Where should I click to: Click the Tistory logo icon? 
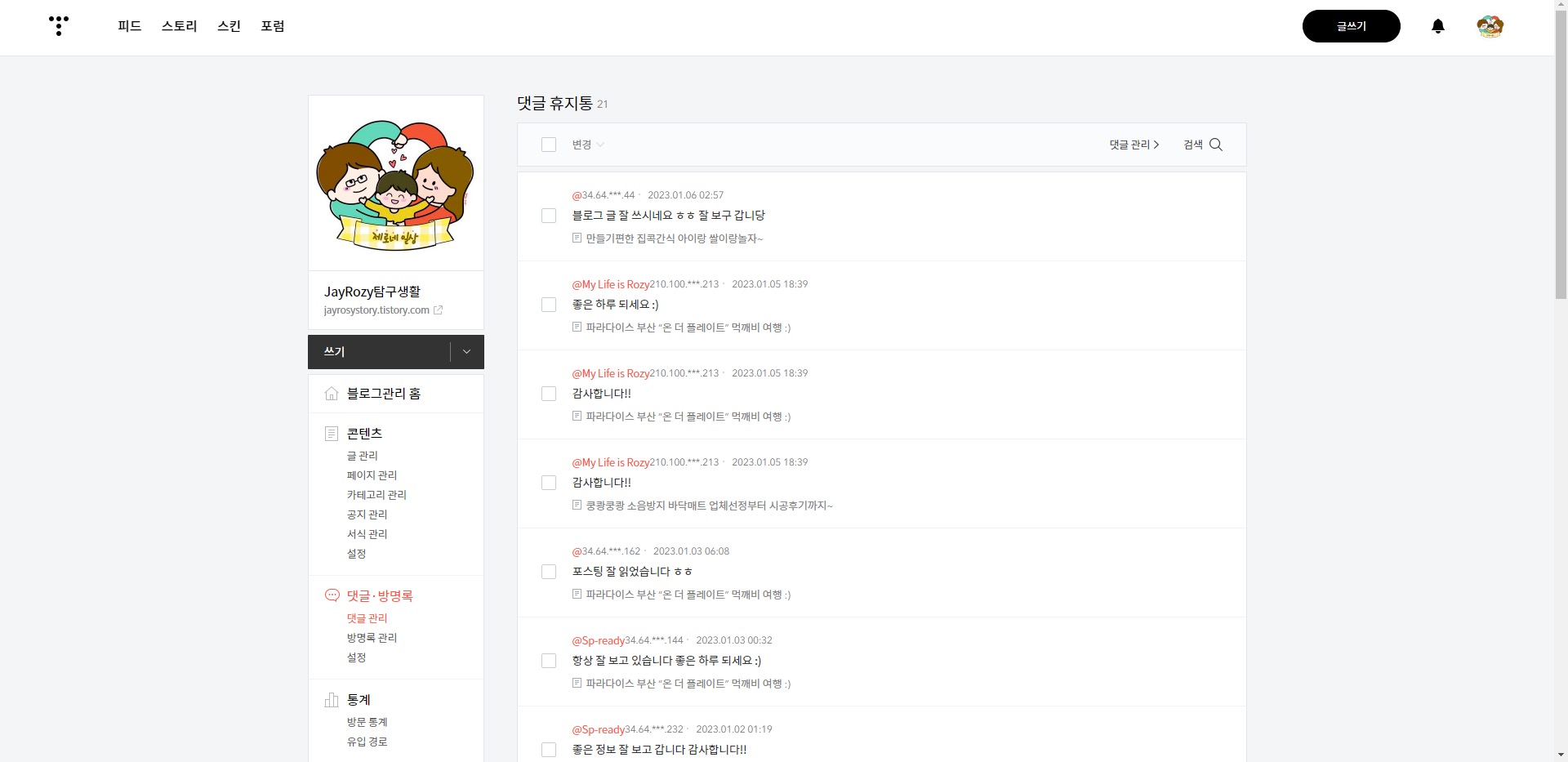coord(59,25)
